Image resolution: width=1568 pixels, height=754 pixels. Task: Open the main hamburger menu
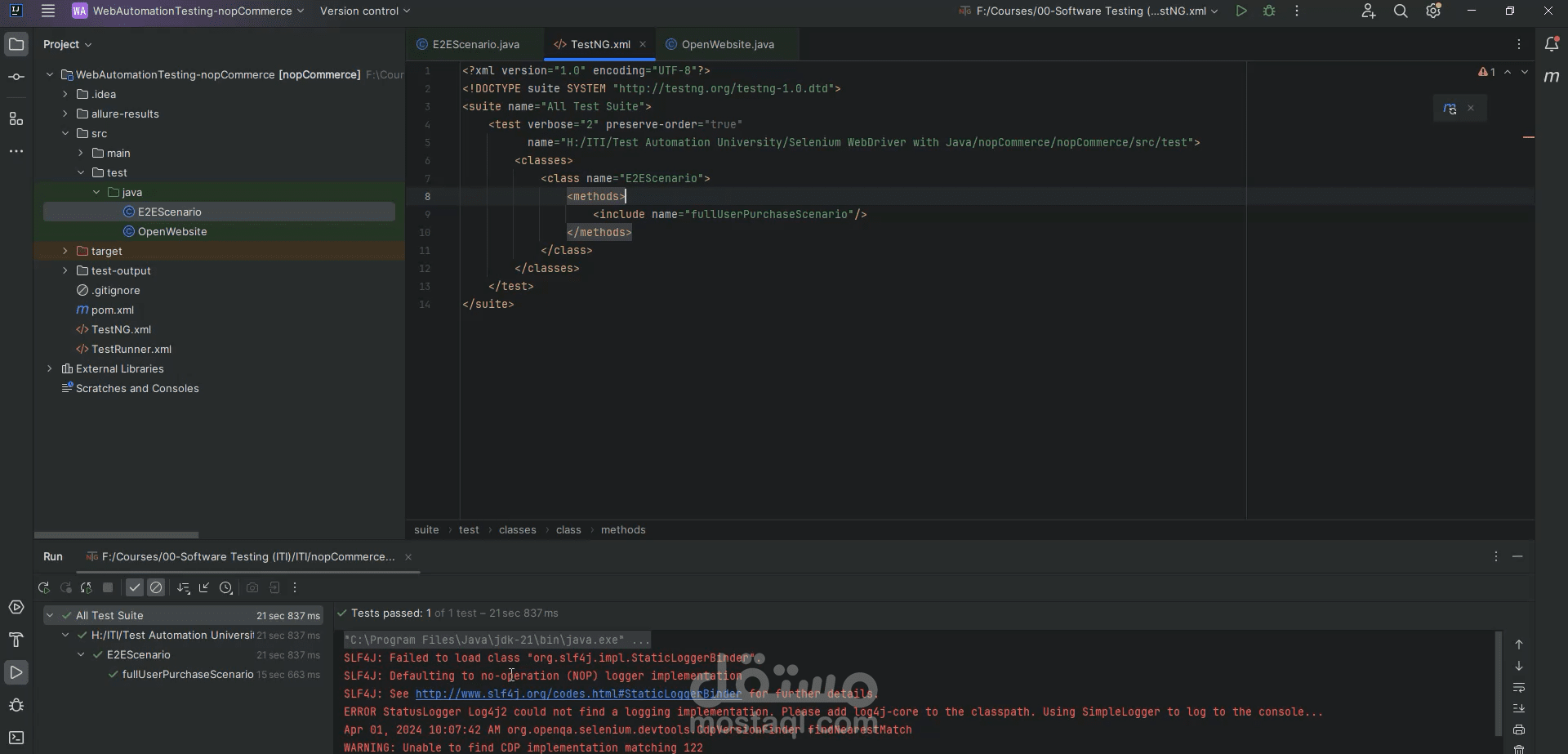coord(48,11)
